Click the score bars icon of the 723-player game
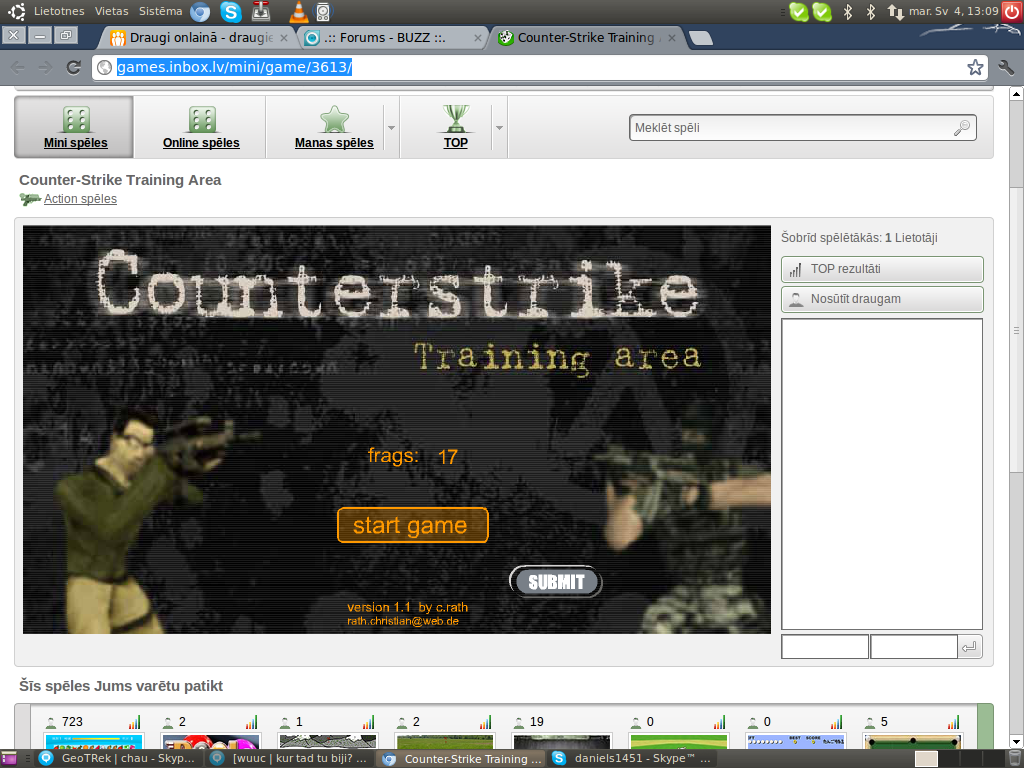The image size is (1024, 768). [x=135, y=722]
